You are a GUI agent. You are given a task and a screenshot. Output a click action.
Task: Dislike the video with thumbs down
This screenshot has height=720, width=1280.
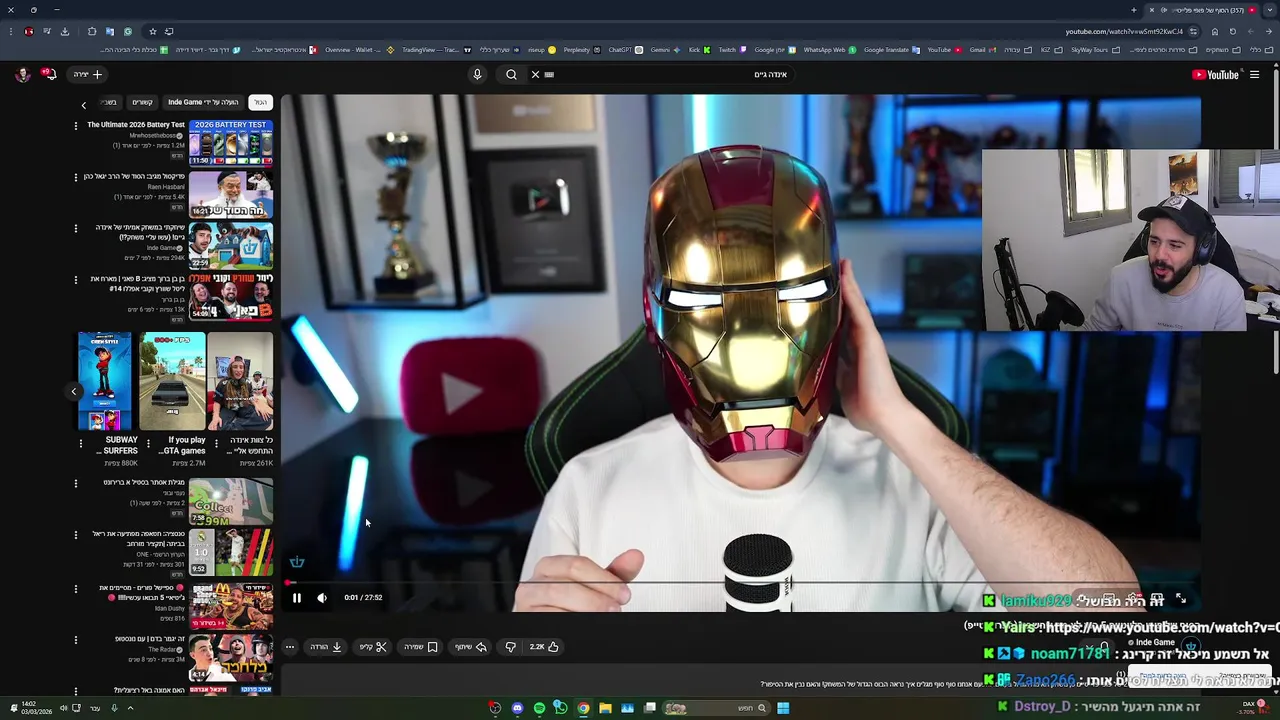tap(511, 647)
